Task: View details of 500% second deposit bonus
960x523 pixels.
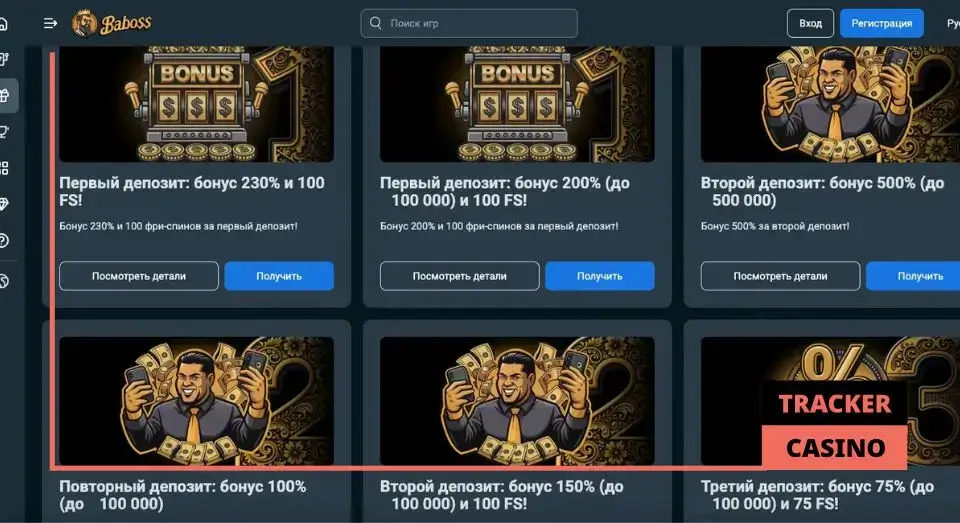Action: (x=781, y=276)
